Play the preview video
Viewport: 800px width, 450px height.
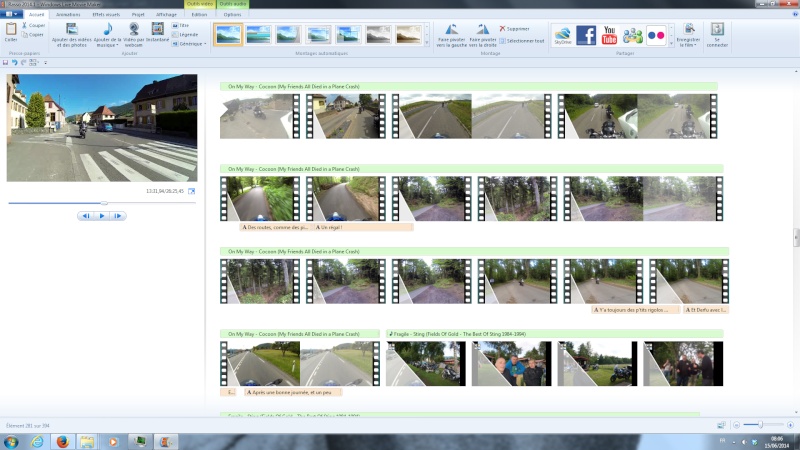pyautogui.click(x=102, y=216)
